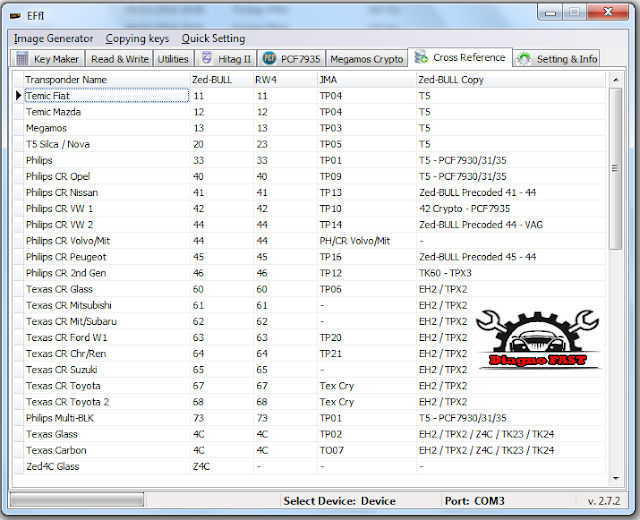
Task: Click the shield icon on the Hitag II tab
Action: click(x=207, y=58)
